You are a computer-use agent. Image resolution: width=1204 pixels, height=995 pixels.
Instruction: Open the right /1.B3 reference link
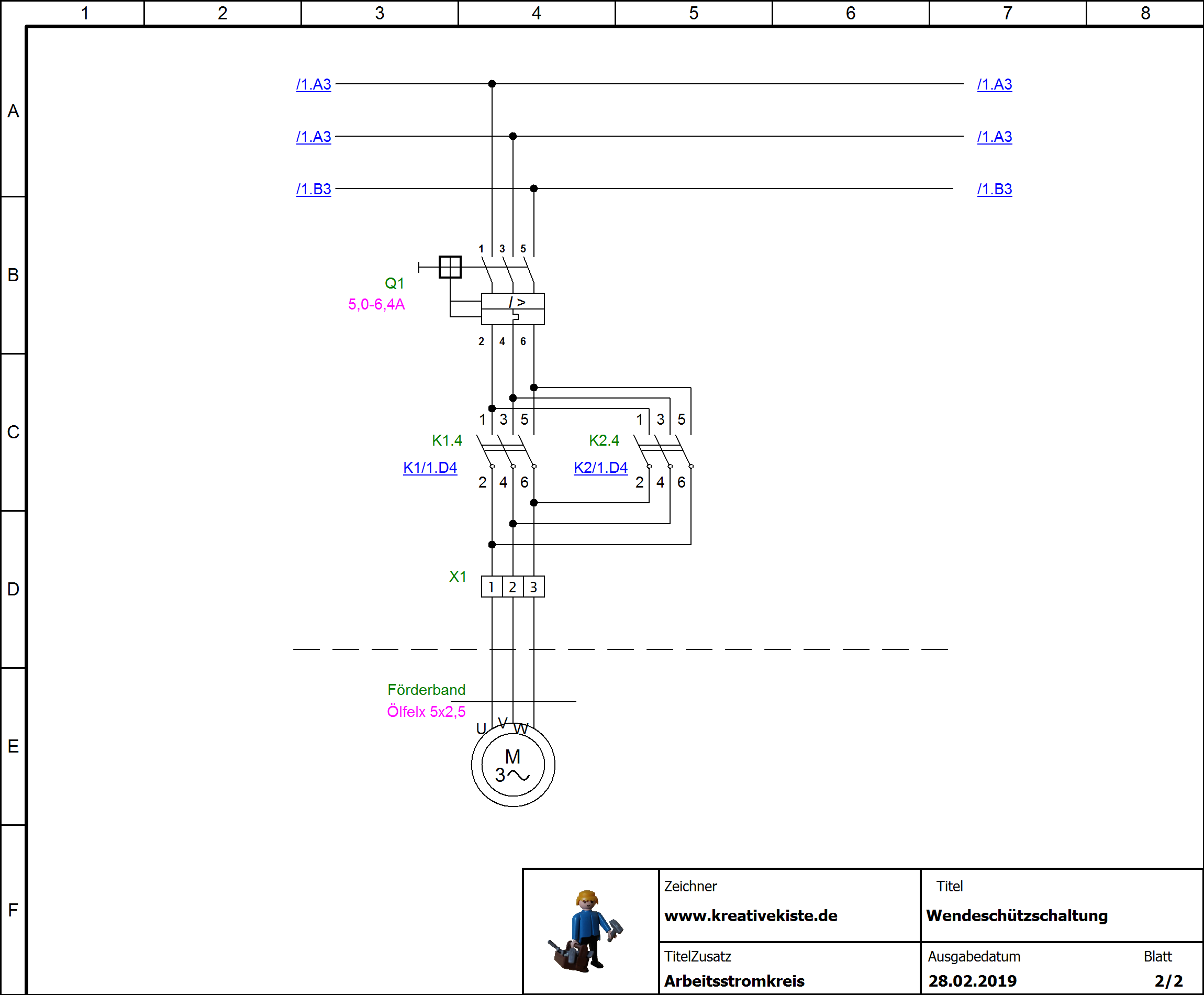click(x=995, y=189)
